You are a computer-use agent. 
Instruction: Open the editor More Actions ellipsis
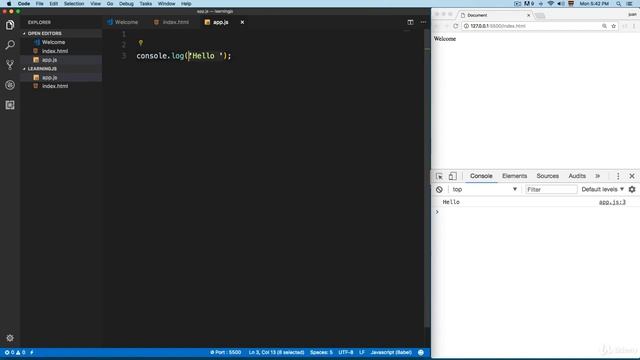(423, 22)
